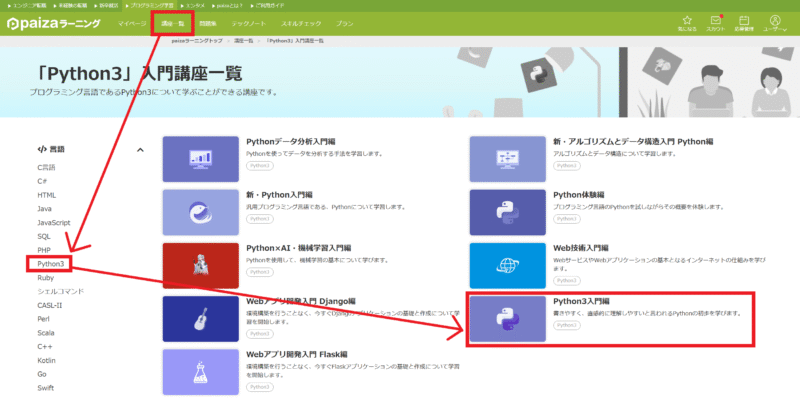
Task: Click エンジニア転職 in the top strip
Action: 27,6
